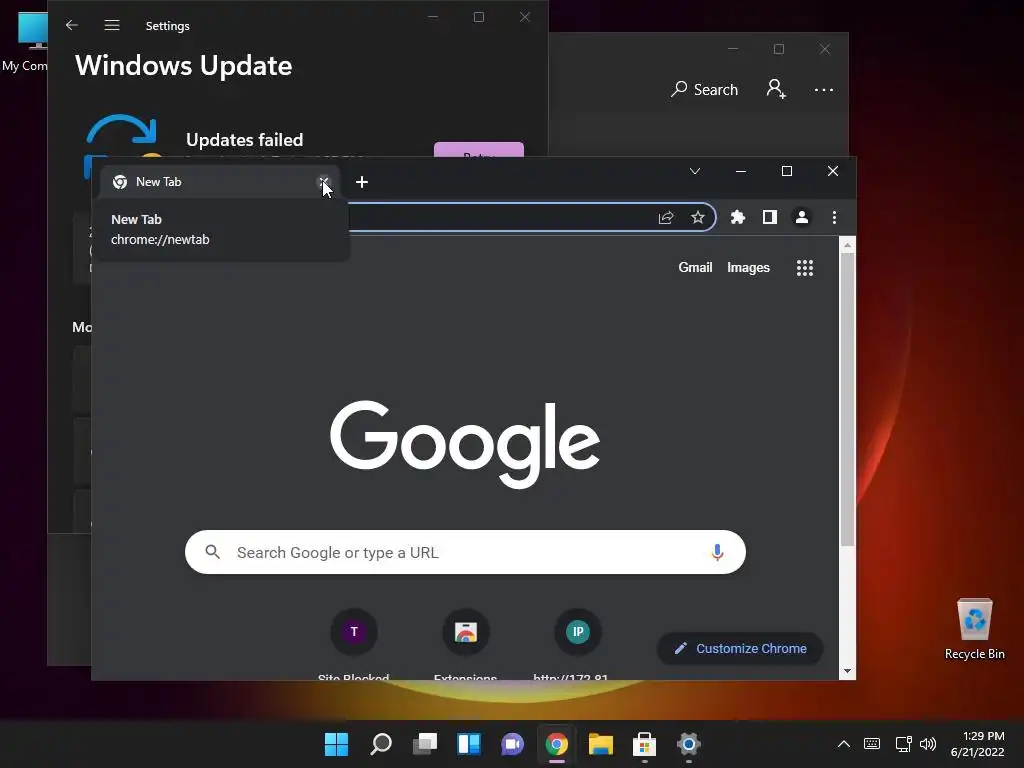Open the Gmail link
The width and height of the screenshot is (1024, 768).
tap(695, 268)
